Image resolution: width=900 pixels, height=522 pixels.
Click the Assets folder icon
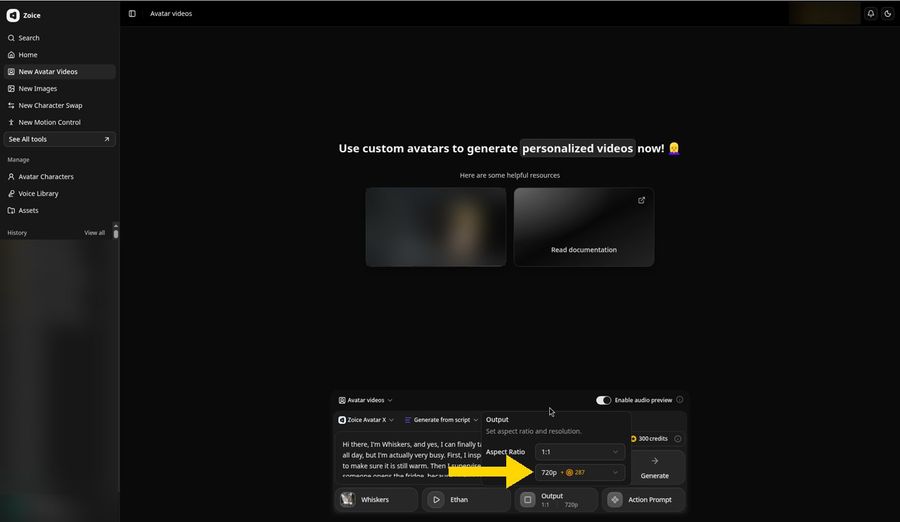coord(11,211)
